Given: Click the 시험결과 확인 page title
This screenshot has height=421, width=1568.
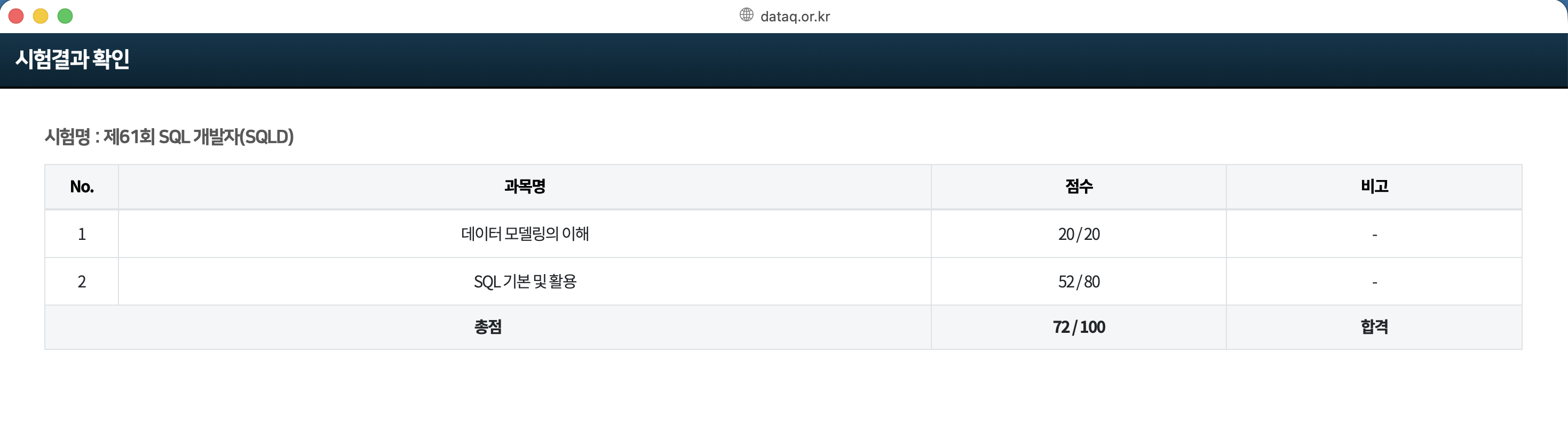Looking at the screenshot, I should coord(73,59).
